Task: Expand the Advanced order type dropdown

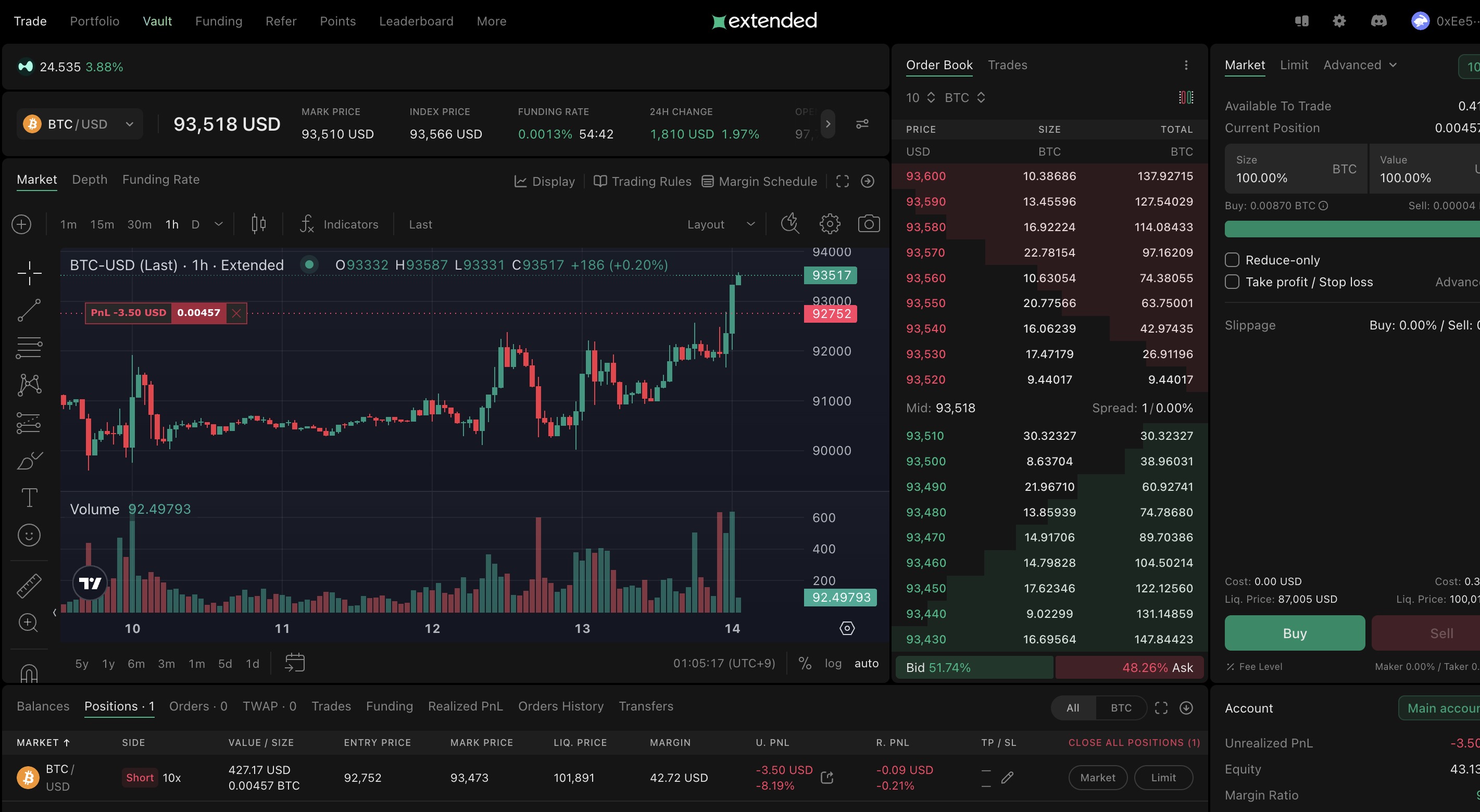Action: (x=1359, y=65)
